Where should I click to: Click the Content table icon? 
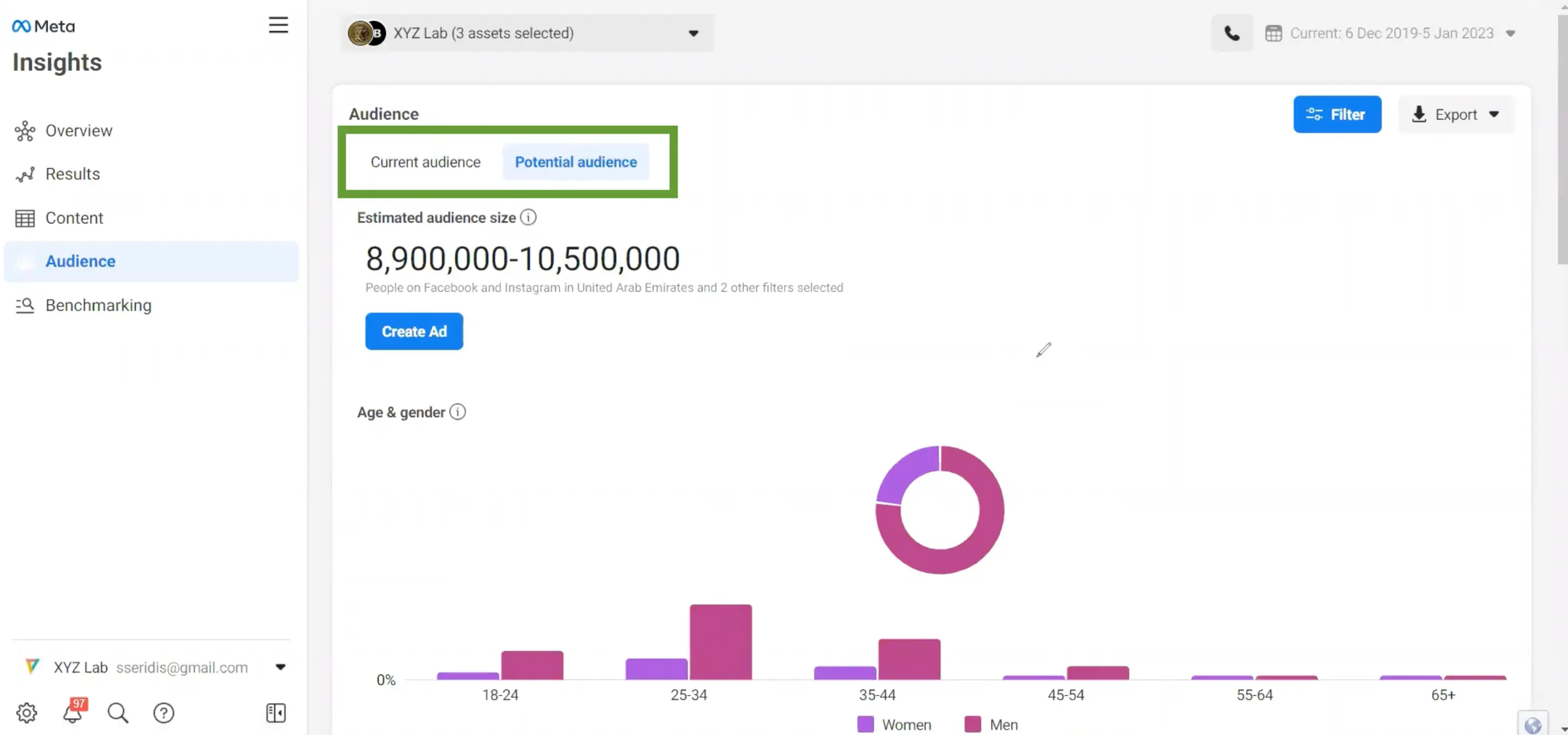click(x=25, y=218)
